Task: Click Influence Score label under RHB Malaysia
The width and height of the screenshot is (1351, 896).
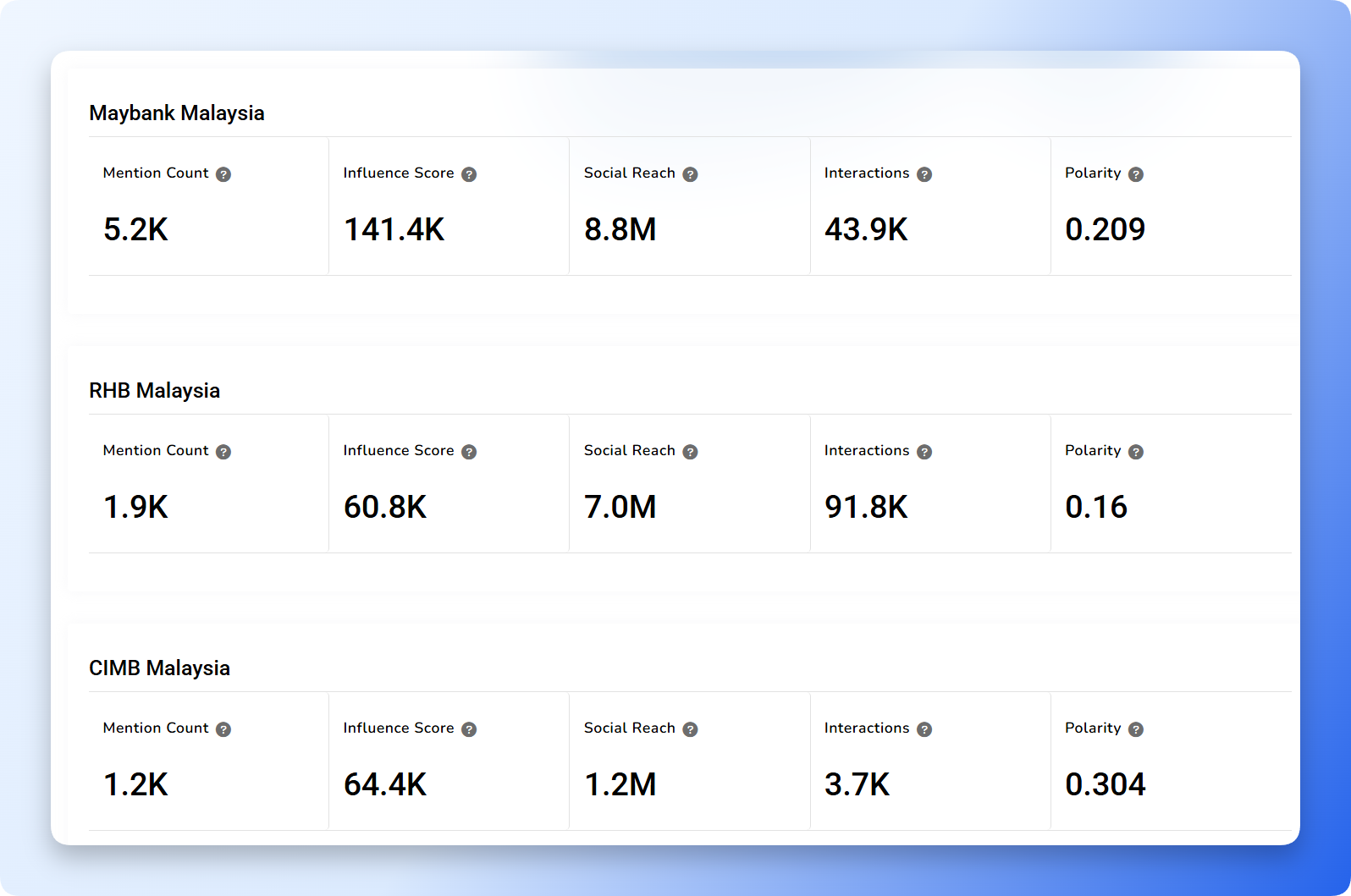Action: point(399,450)
